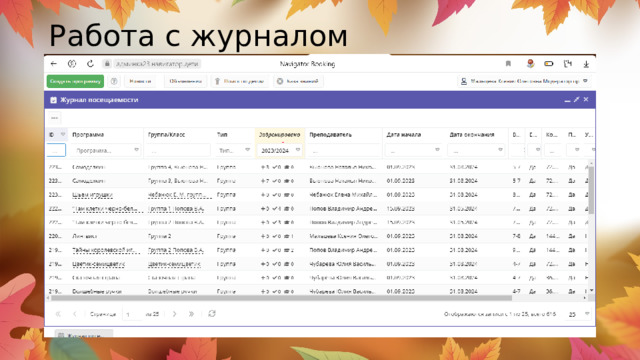640x360 pixels.
Task: Maximize the Журнал посещаемости panel
Action: tap(576, 100)
